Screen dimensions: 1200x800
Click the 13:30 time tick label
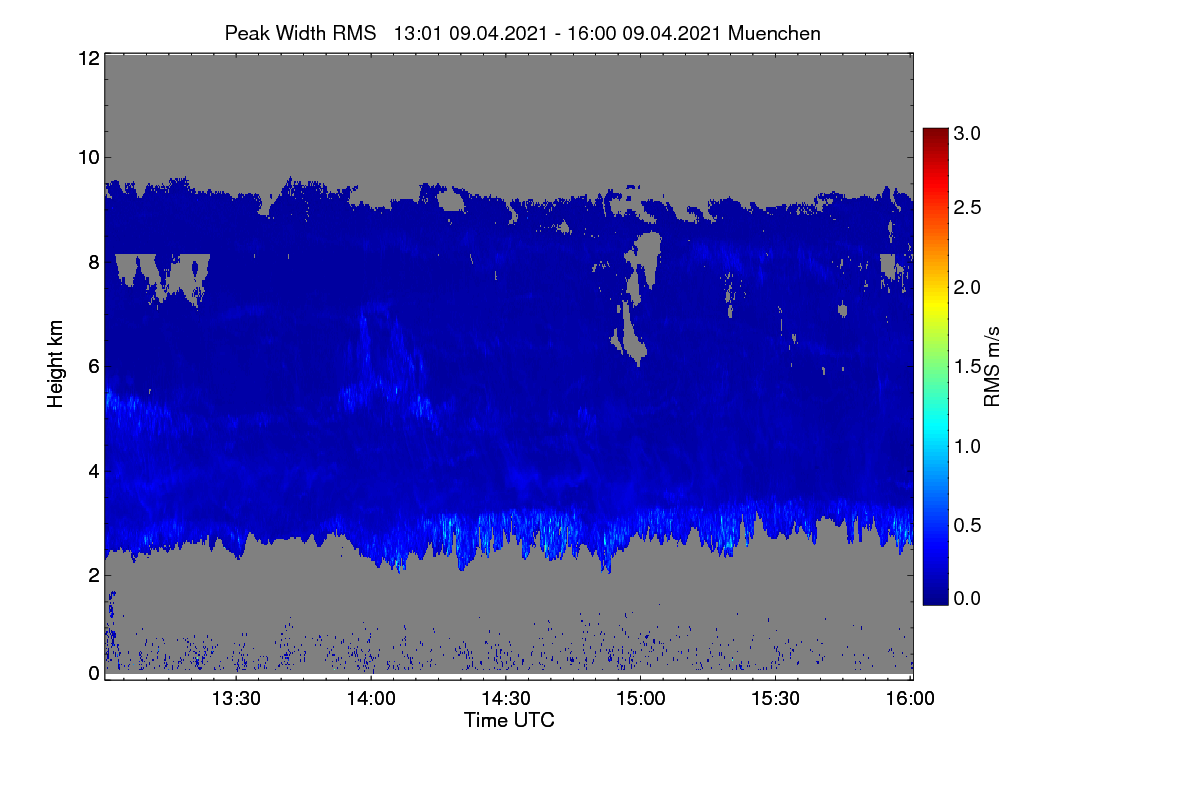(236, 698)
